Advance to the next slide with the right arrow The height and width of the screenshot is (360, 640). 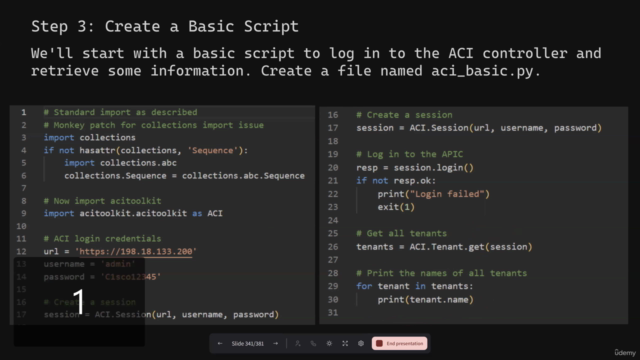click(276, 344)
